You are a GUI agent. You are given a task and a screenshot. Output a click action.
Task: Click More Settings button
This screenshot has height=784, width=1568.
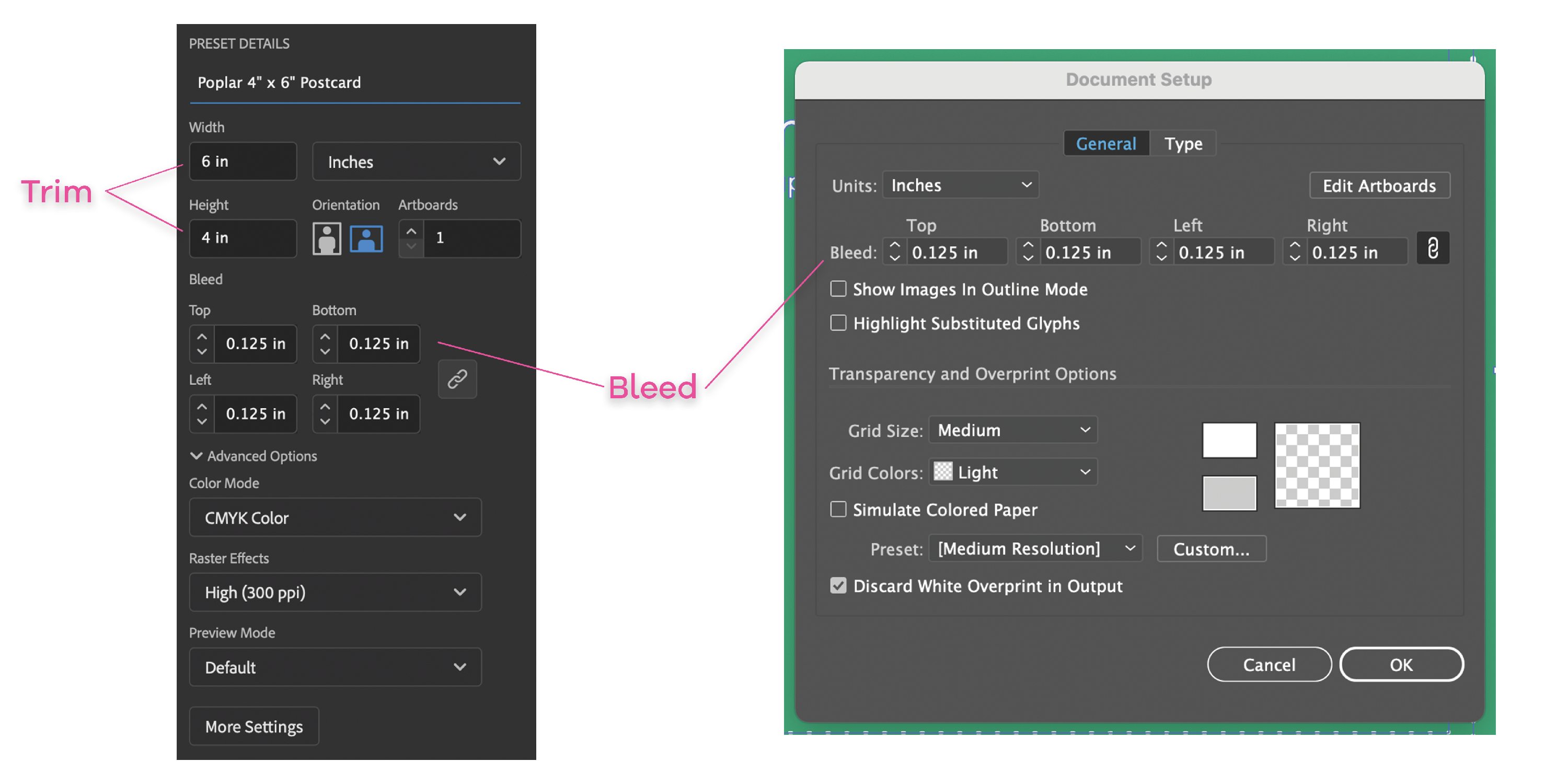click(254, 726)
